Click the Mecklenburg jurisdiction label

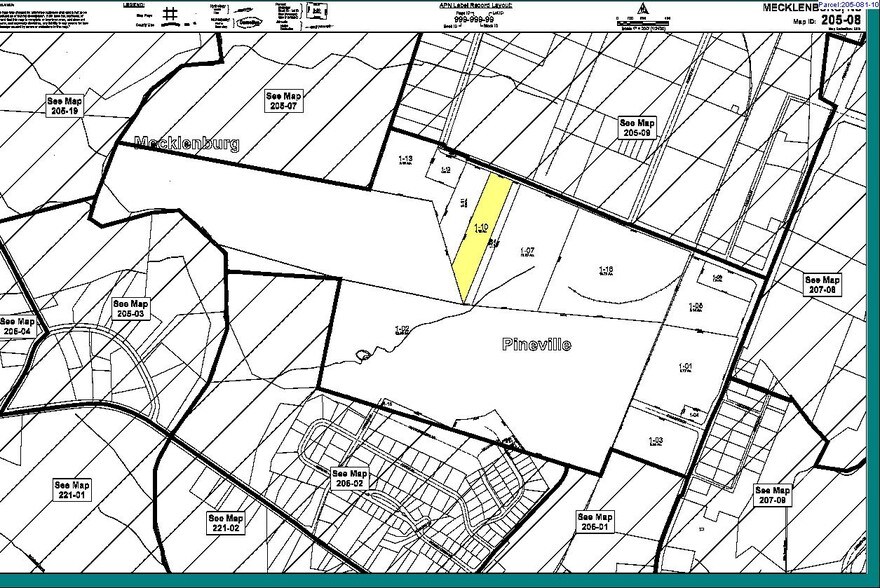click(186, 143)
